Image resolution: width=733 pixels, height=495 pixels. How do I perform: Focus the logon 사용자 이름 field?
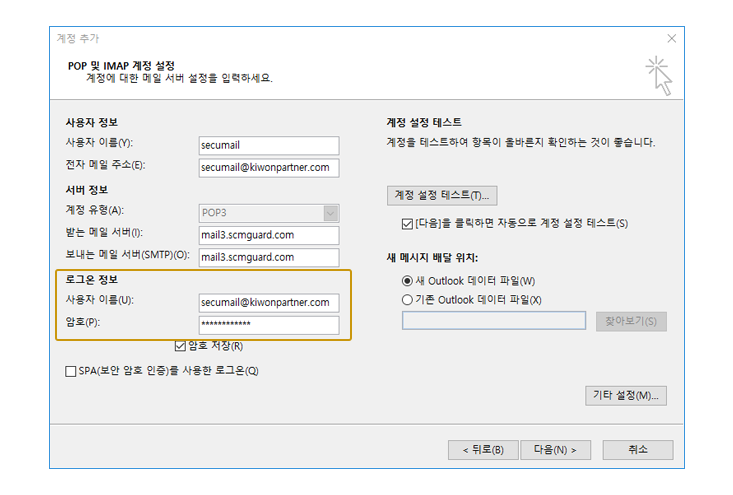(x=269, y=302)
